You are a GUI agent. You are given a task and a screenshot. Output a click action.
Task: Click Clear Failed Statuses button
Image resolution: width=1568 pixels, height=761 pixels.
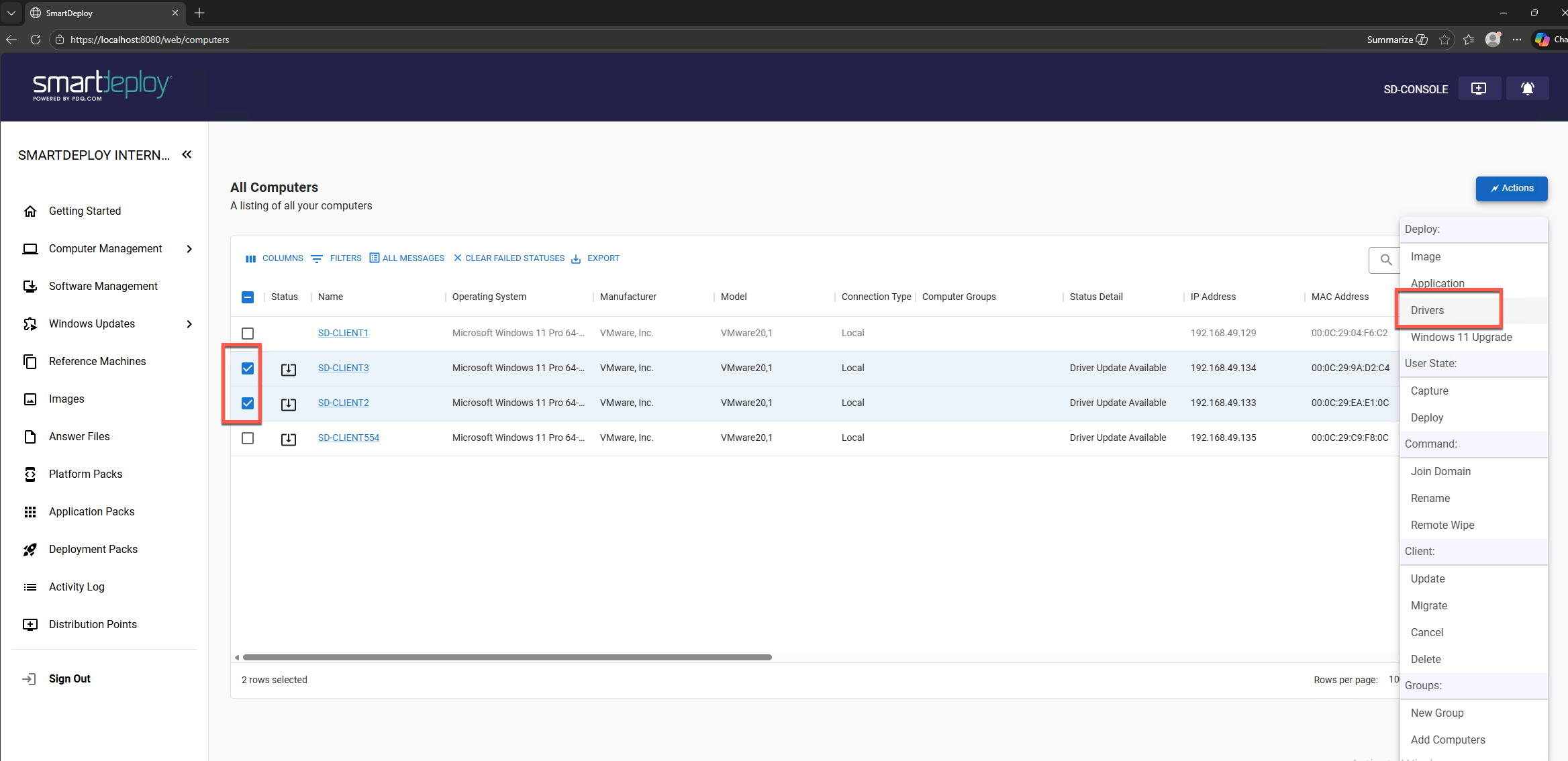(509, 258)
